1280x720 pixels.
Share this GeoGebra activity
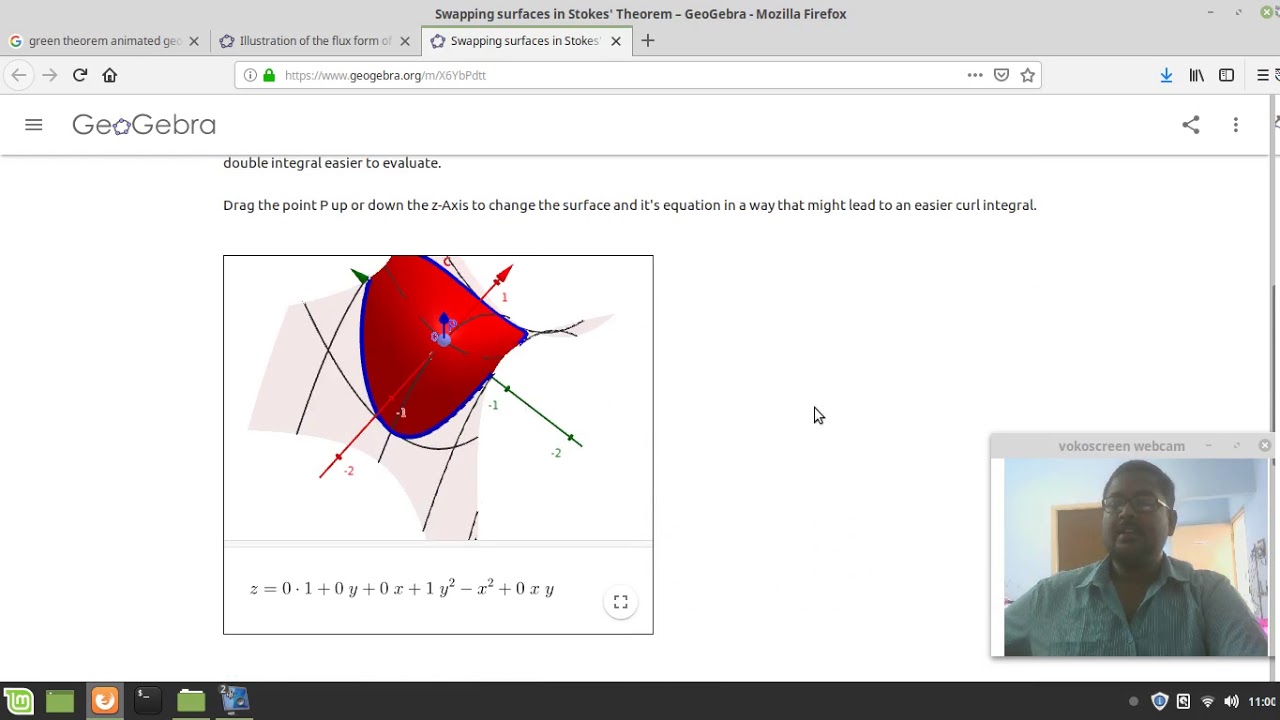(1190, 125)
